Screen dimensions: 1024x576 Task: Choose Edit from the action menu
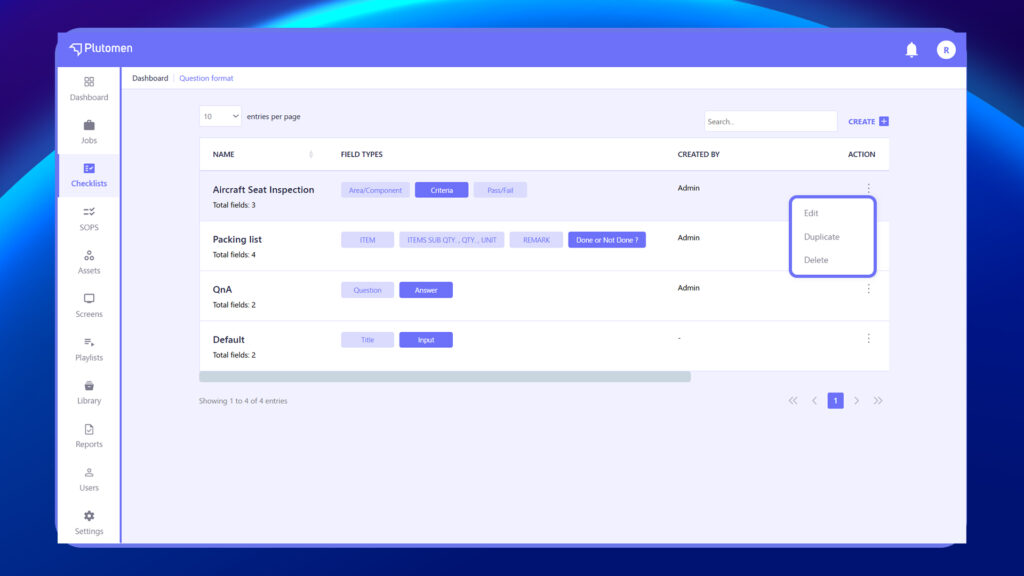(811, 213)
